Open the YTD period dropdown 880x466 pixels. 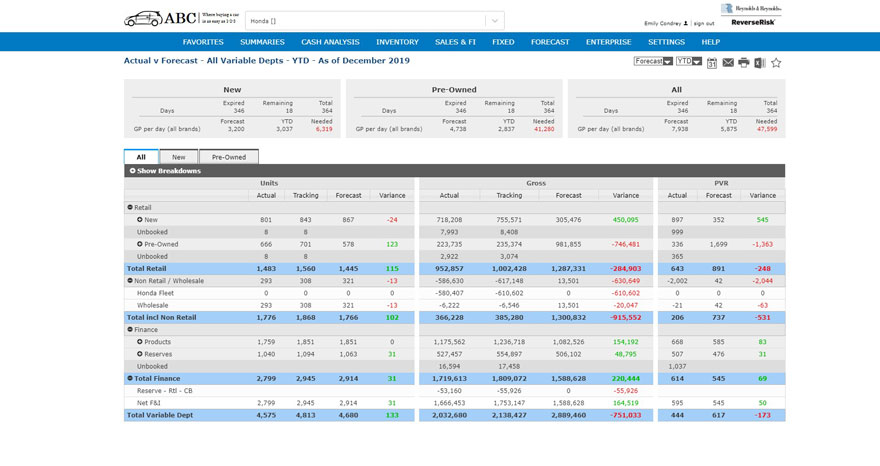(x=689, y=61)
